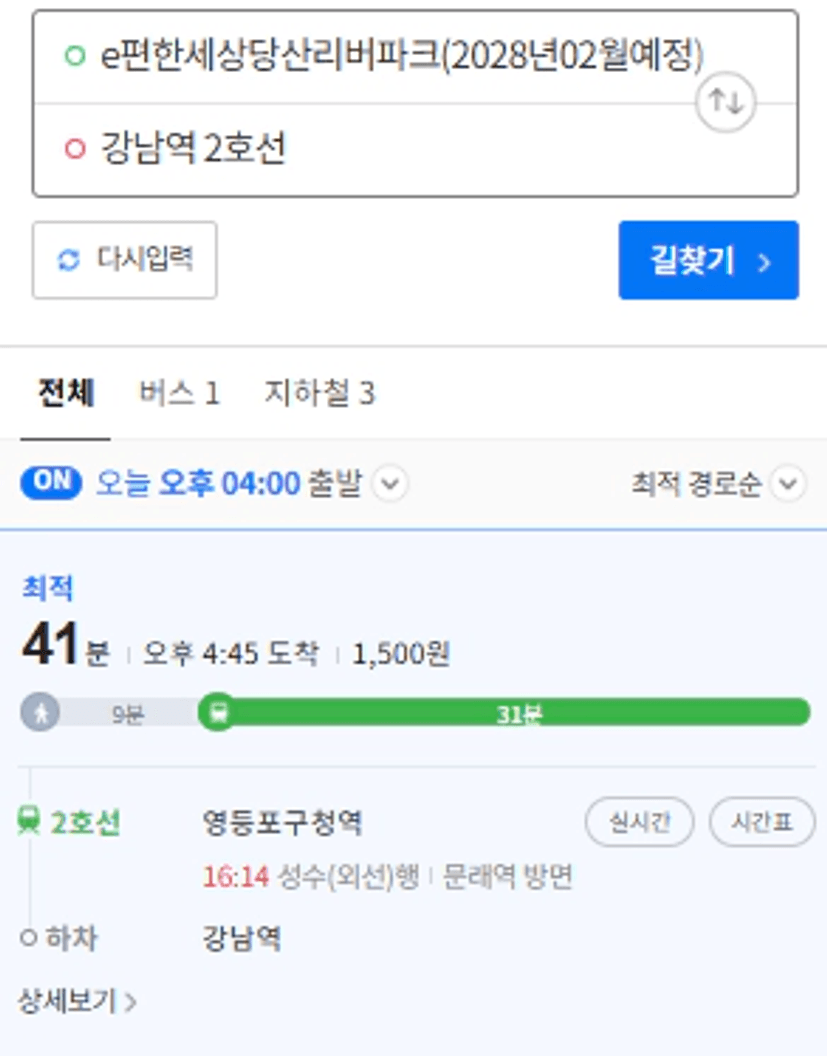Click the gray walking person icon
The width and height of the screenshot is (827, 1056).
[x=41, y=713]
